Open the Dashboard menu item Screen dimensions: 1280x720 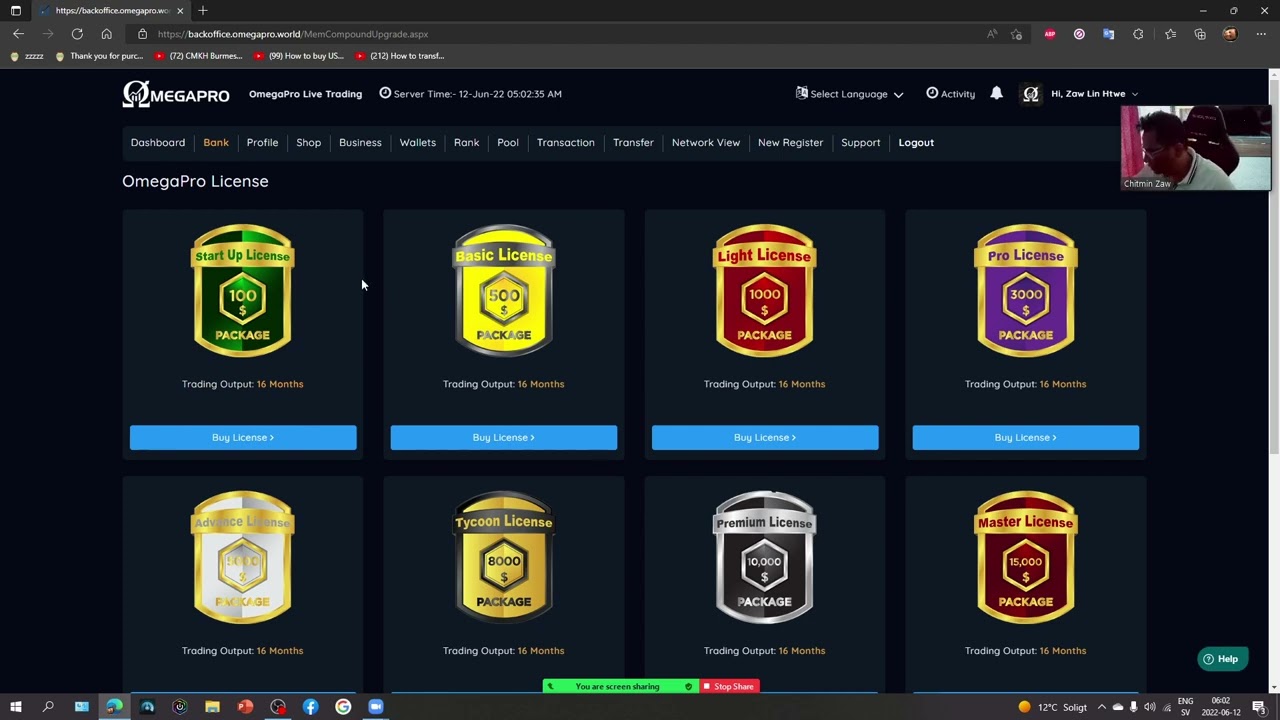158,142
